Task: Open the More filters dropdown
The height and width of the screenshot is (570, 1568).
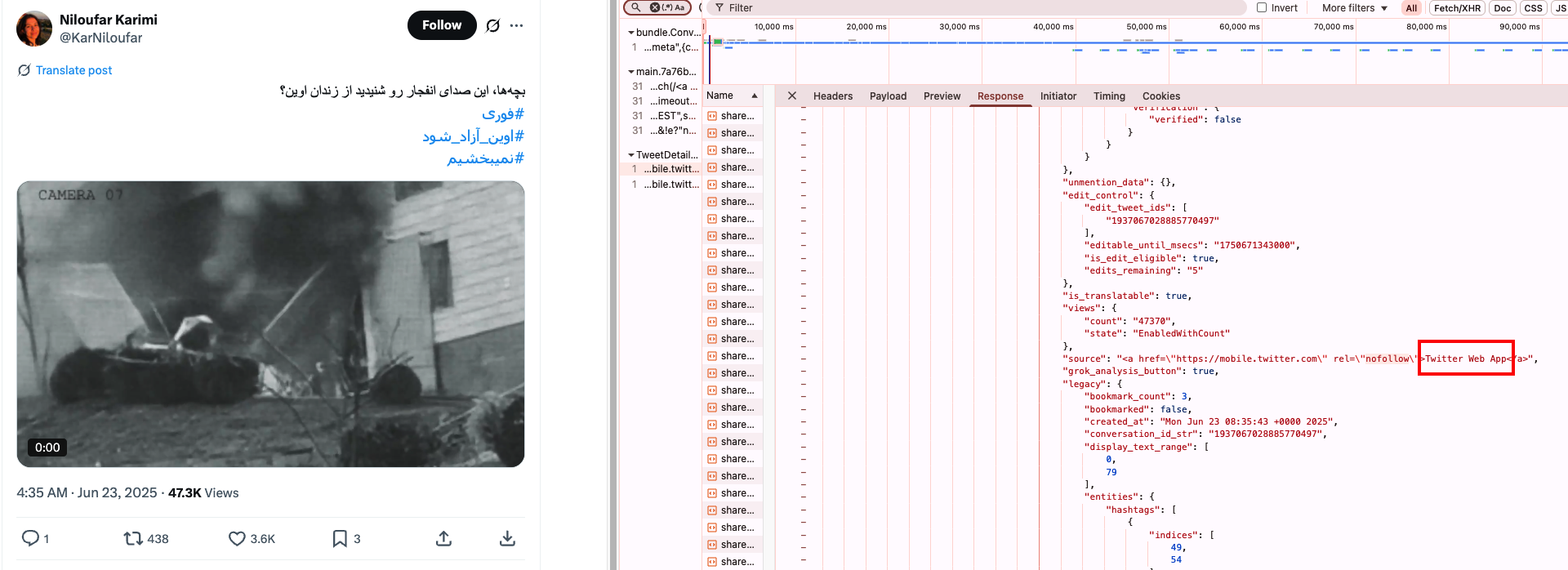Action: coord(1354,8)
